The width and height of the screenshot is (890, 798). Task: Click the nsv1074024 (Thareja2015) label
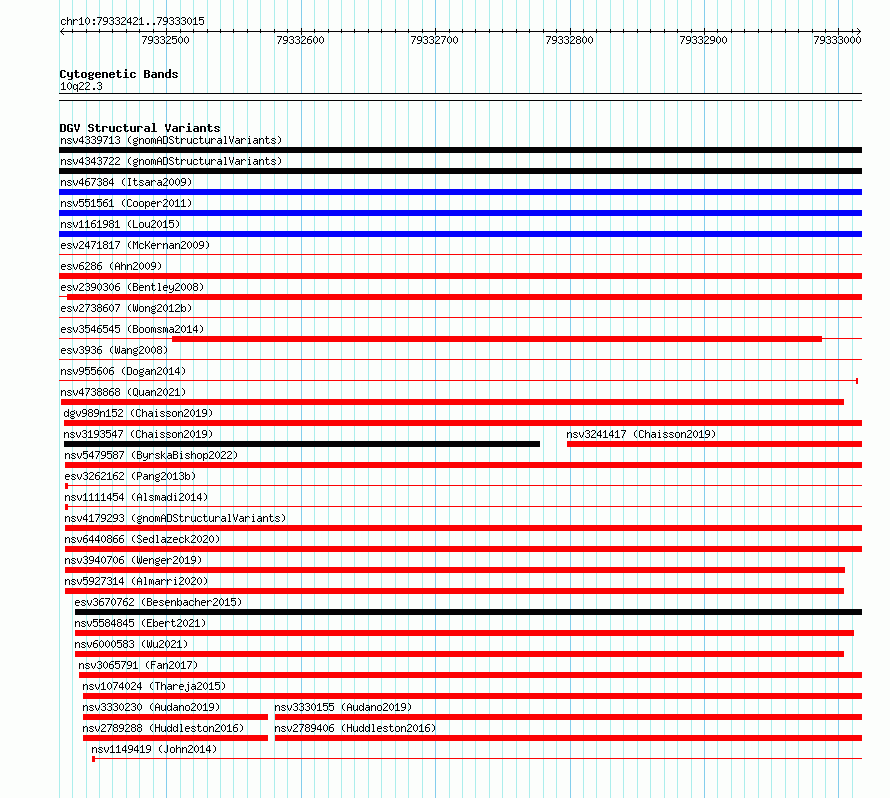tap(154, 686)
